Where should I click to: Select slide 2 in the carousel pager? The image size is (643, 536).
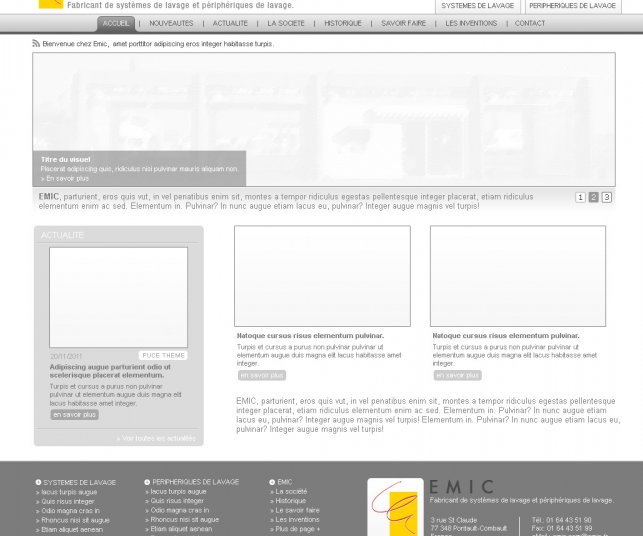point(593,198)
